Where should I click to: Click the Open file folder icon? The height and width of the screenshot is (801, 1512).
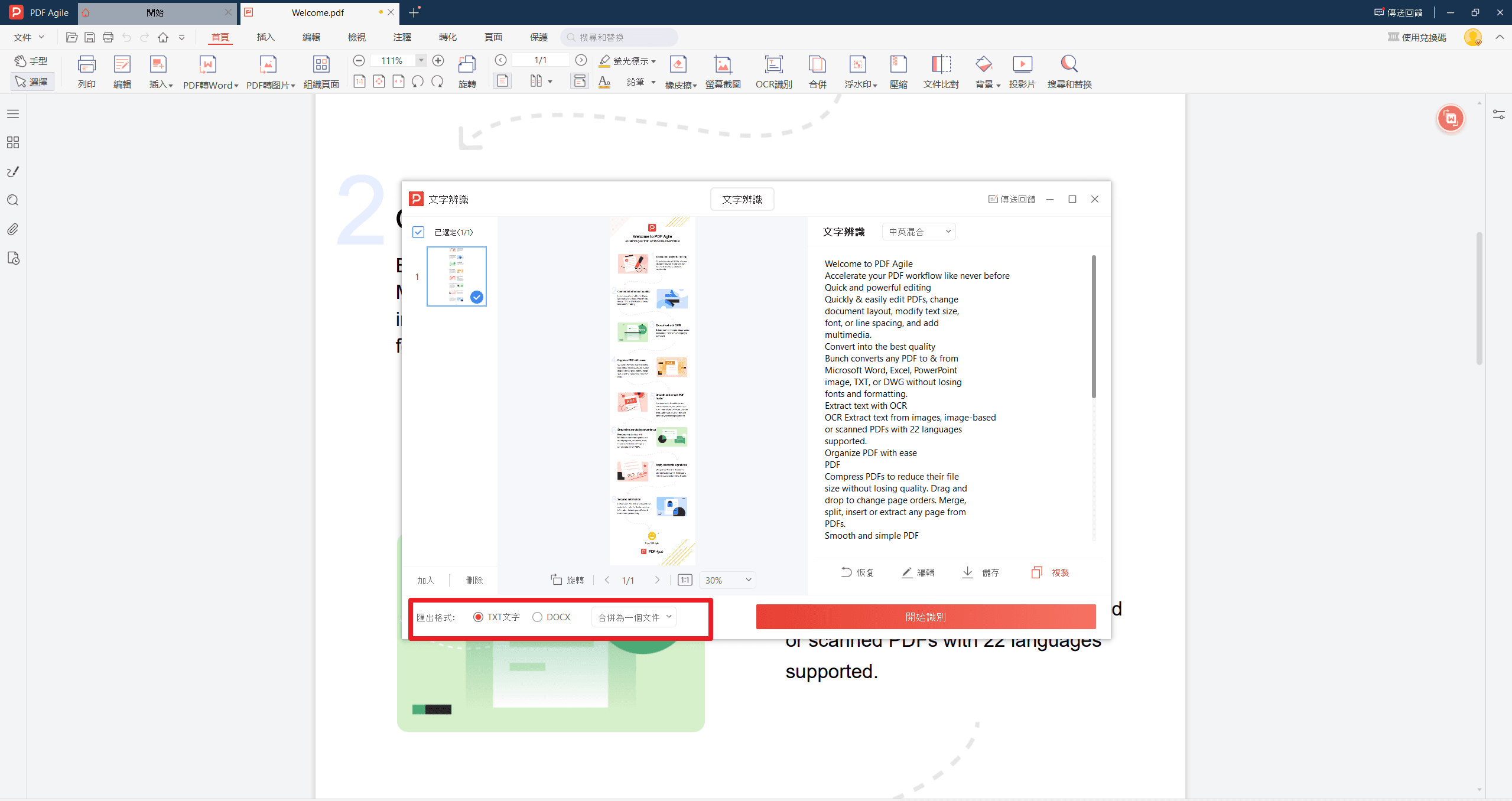pyautogui.click(x=71, y=37)
